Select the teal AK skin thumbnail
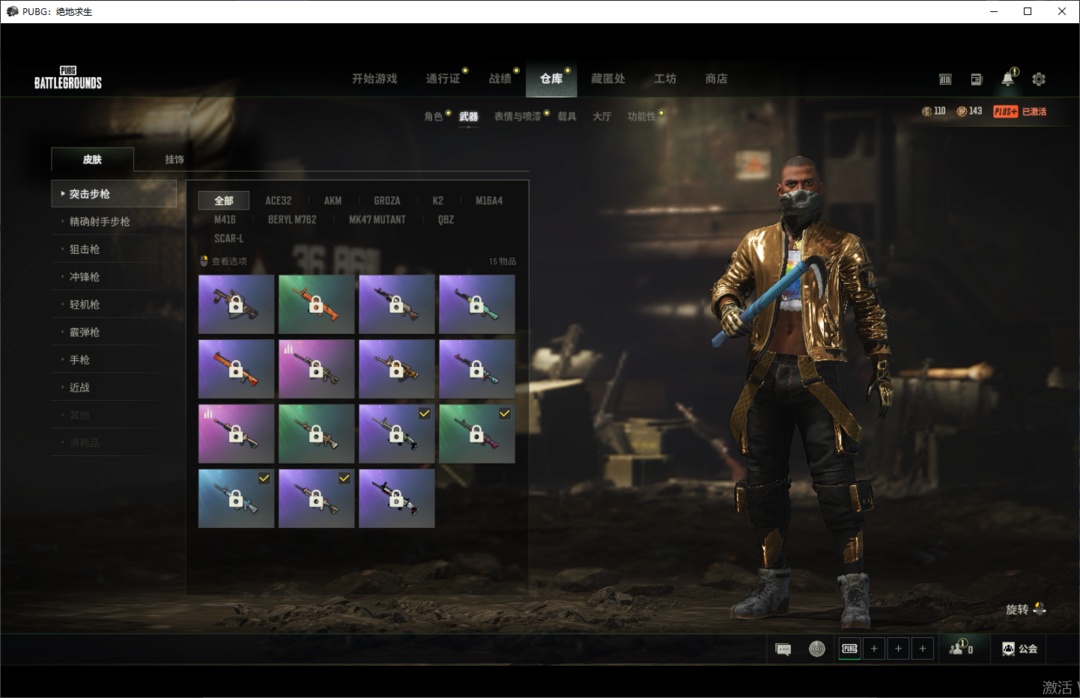 point(477,305)
